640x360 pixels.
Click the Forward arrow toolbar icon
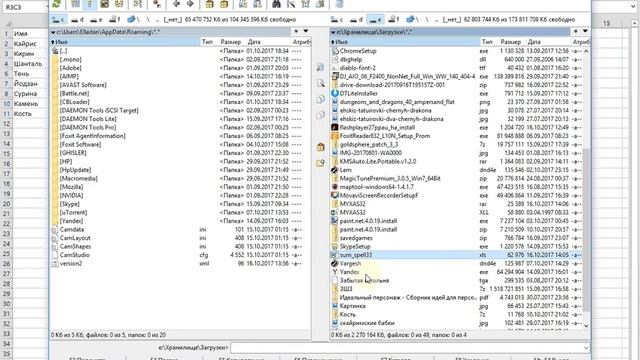point(190,4)
